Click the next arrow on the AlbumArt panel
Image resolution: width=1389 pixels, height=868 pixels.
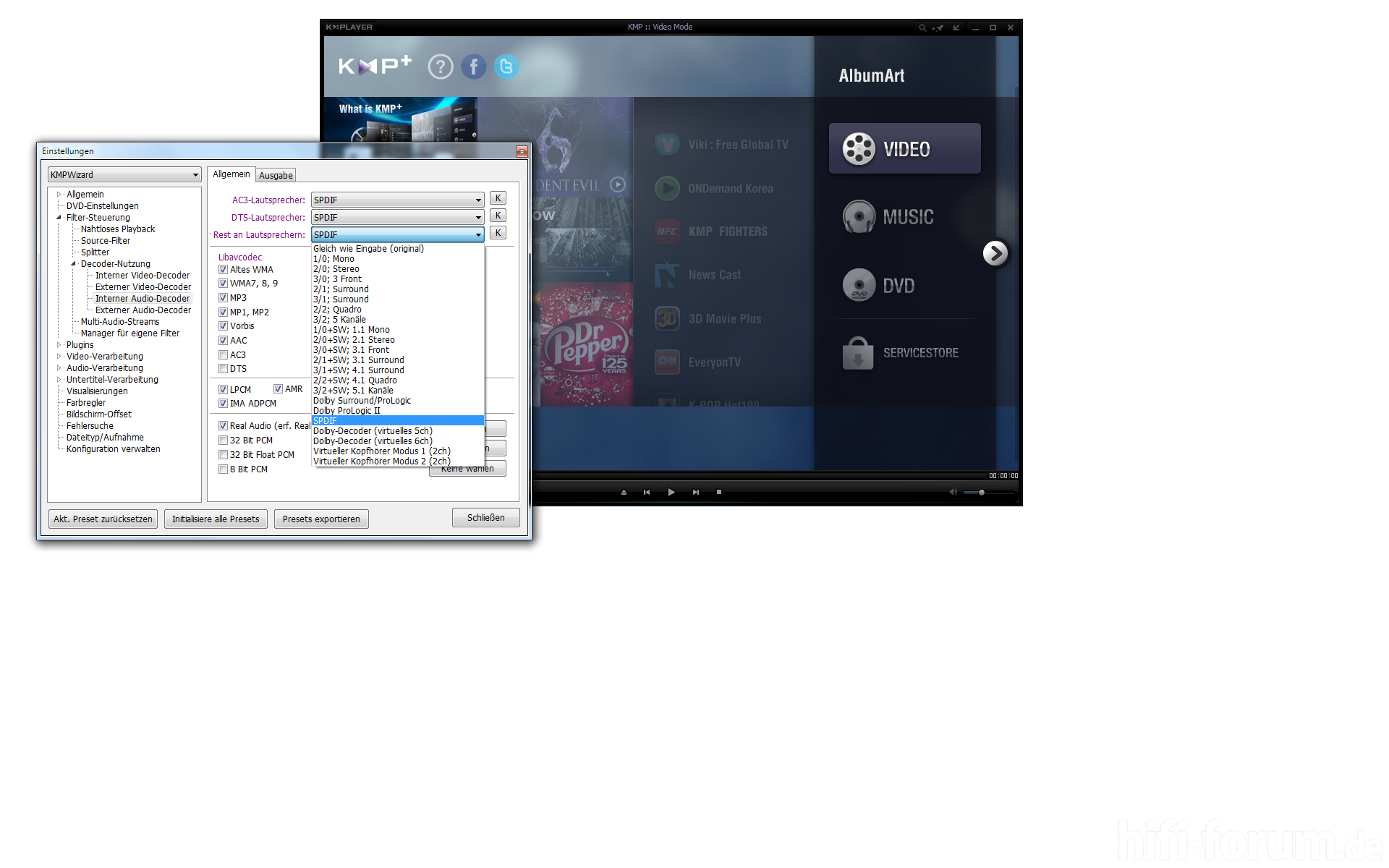click(995, 253)
